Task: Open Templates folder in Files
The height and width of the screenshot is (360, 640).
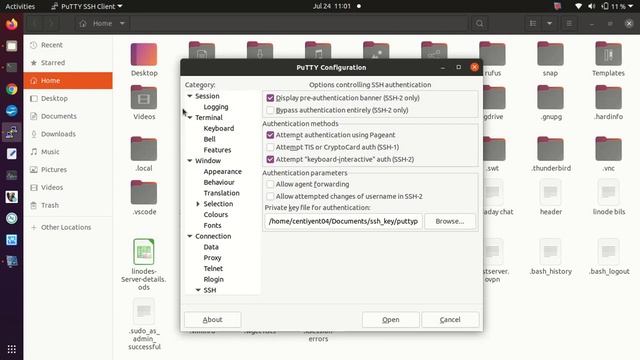Action: 608,60
